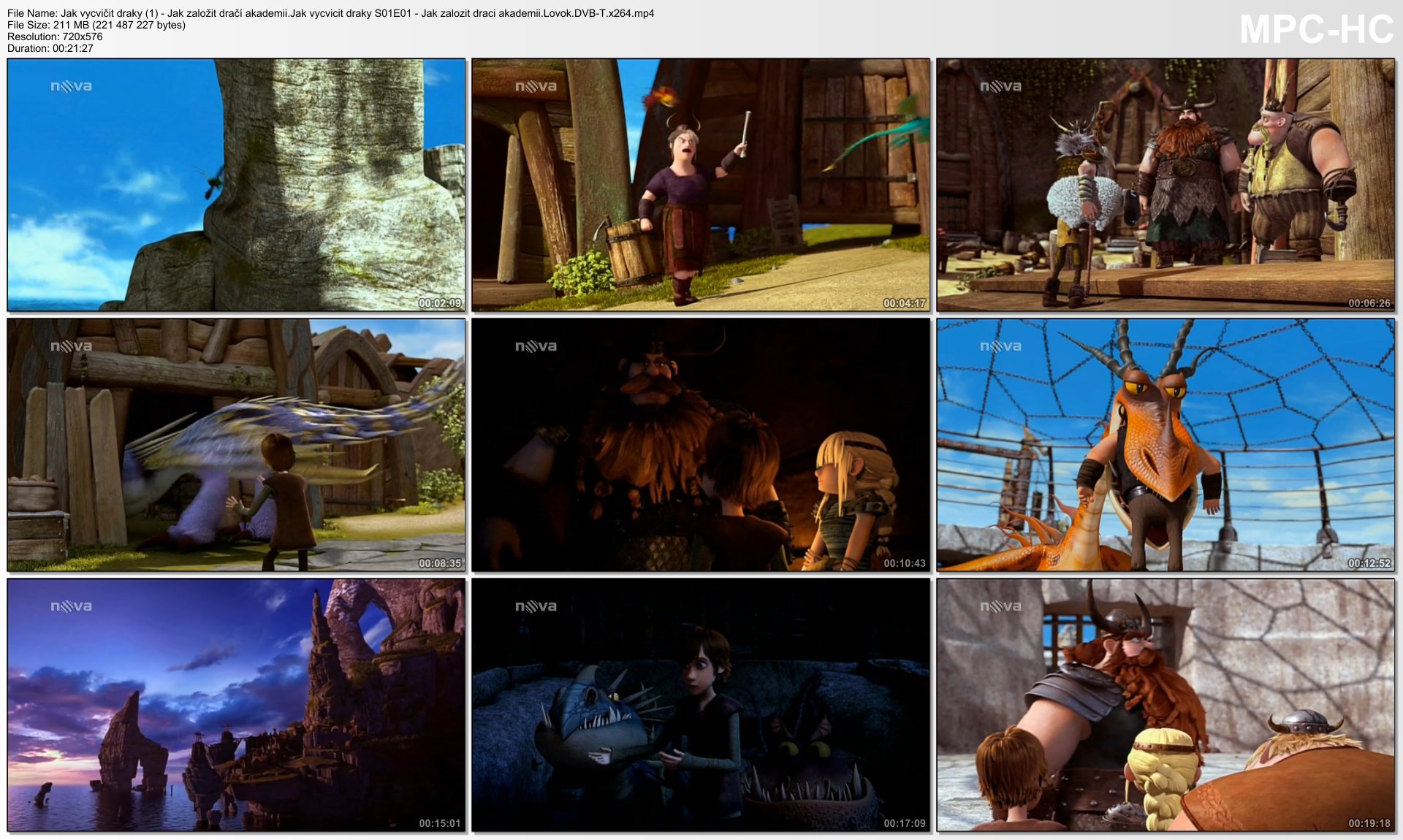The image size is (1403, 840).
Task: Click the nova logo in 00:12:52 frame
Action: click(1000, 346)
